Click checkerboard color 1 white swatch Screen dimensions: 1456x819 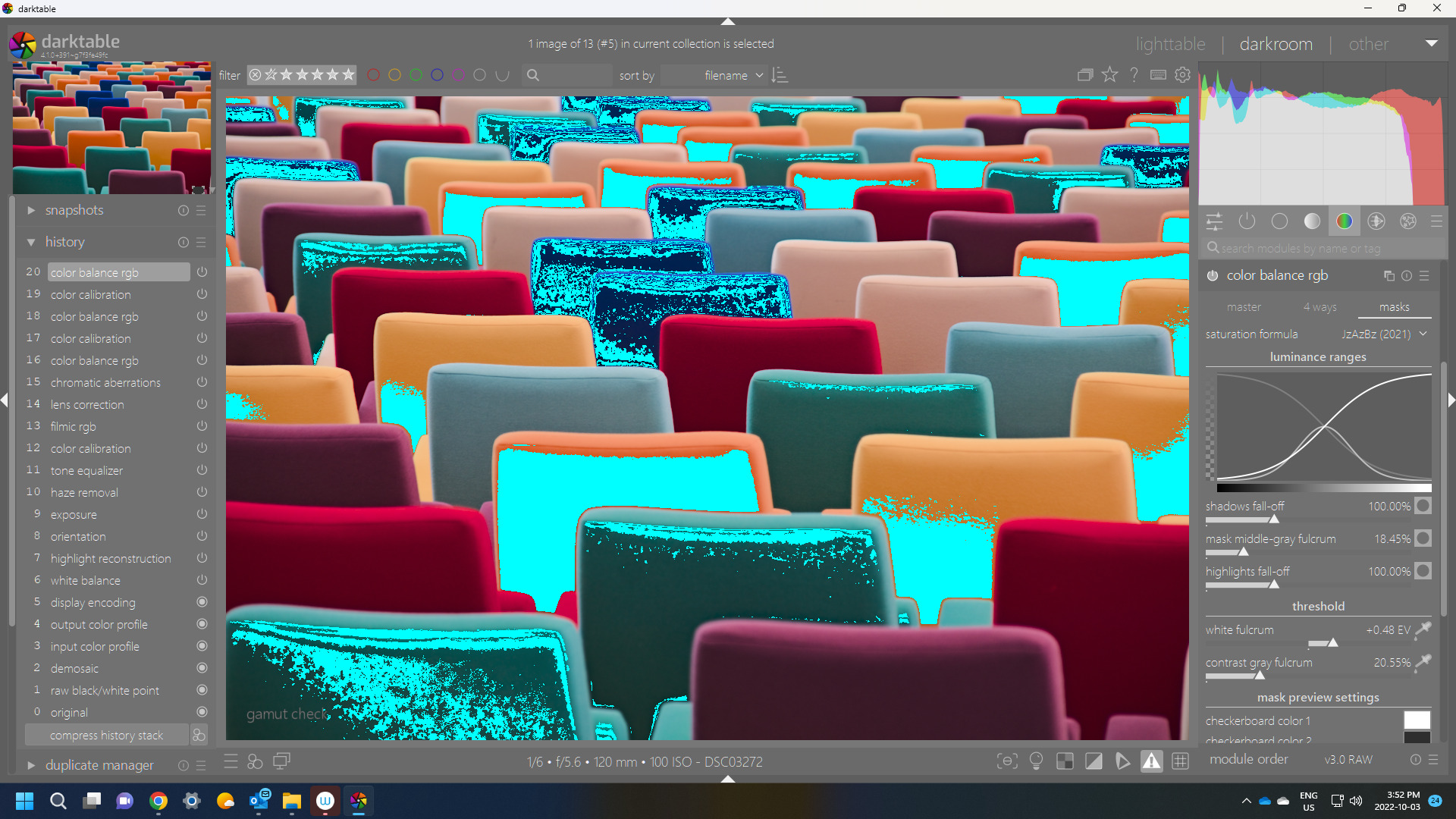pyautogui.click(x=1417, y=720)
